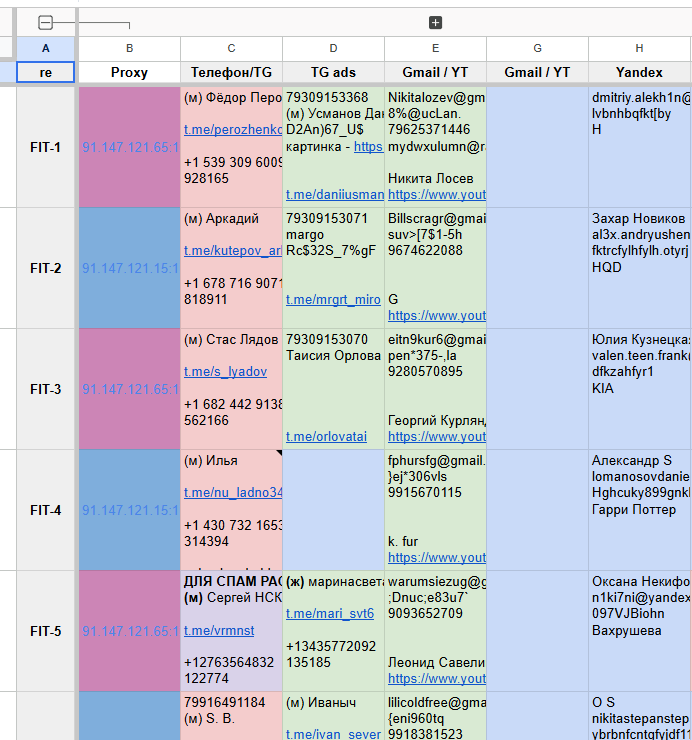The width and height of the screenshot is (692, 740).
Task: Select the blue proxy cell in FIT-4 row
Action: point(129,510)
